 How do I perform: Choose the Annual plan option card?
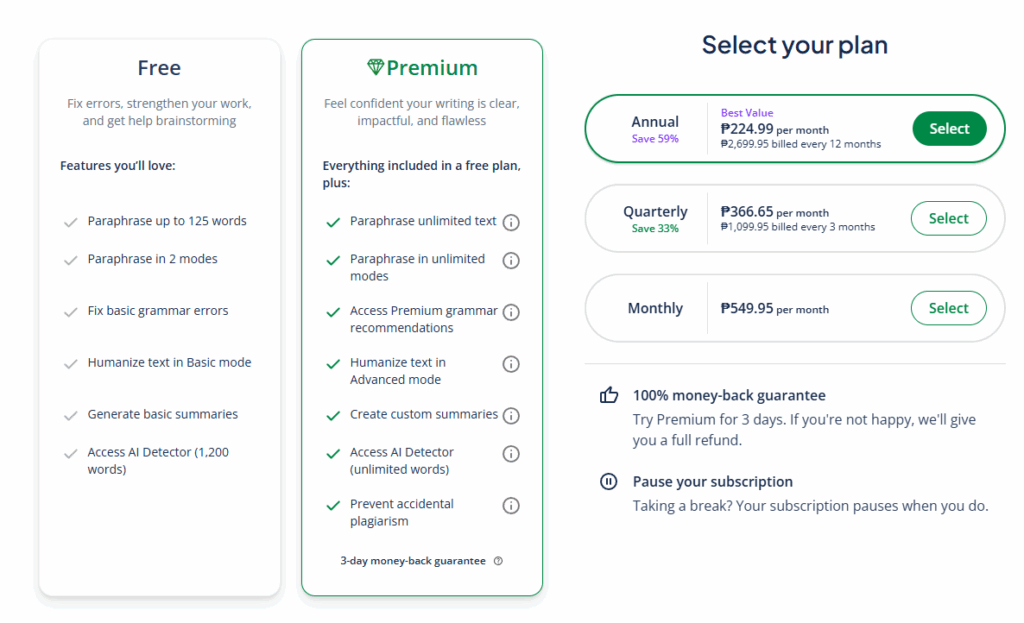794,128
